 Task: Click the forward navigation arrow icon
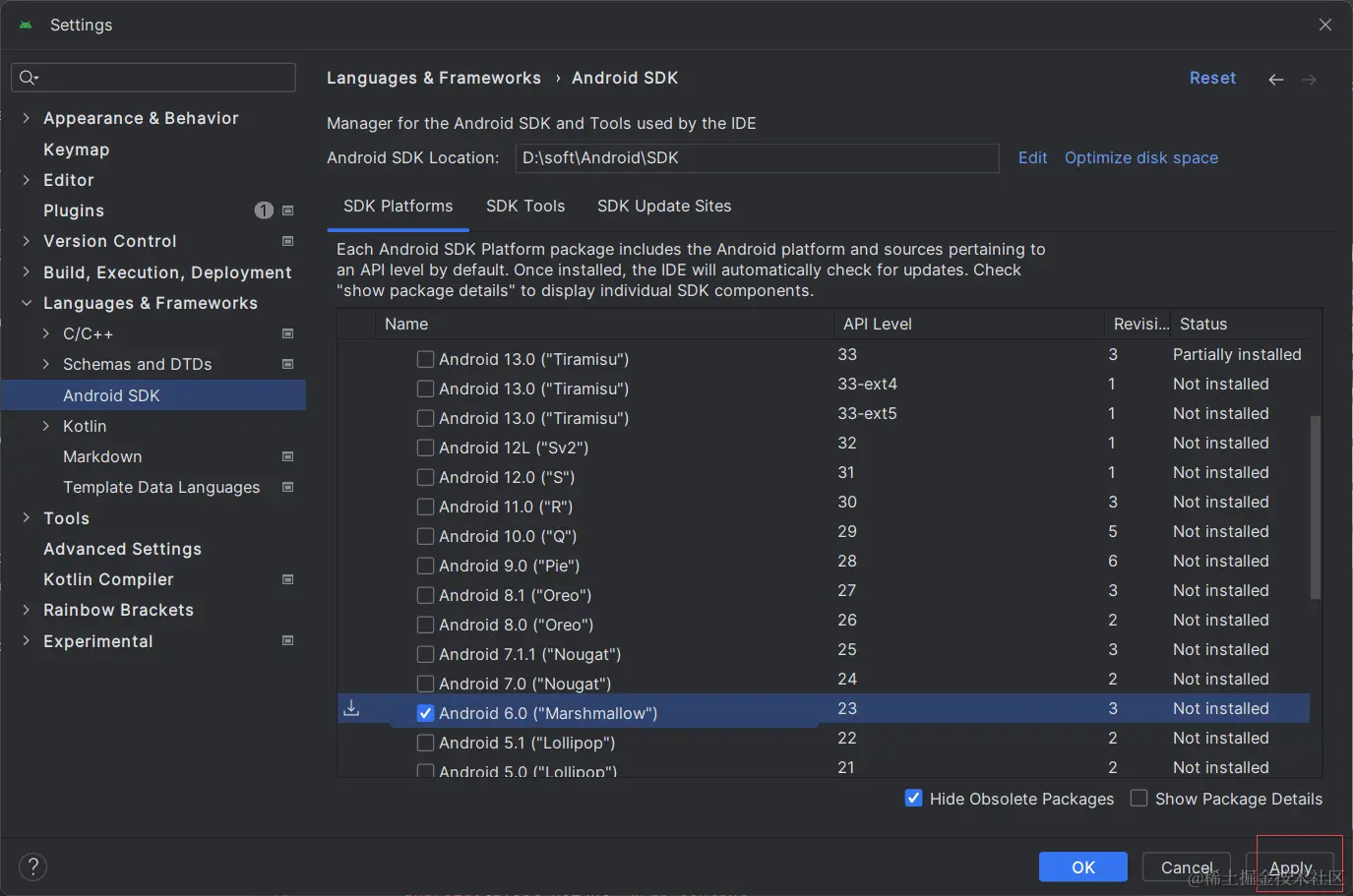(x=1309, y=80)
